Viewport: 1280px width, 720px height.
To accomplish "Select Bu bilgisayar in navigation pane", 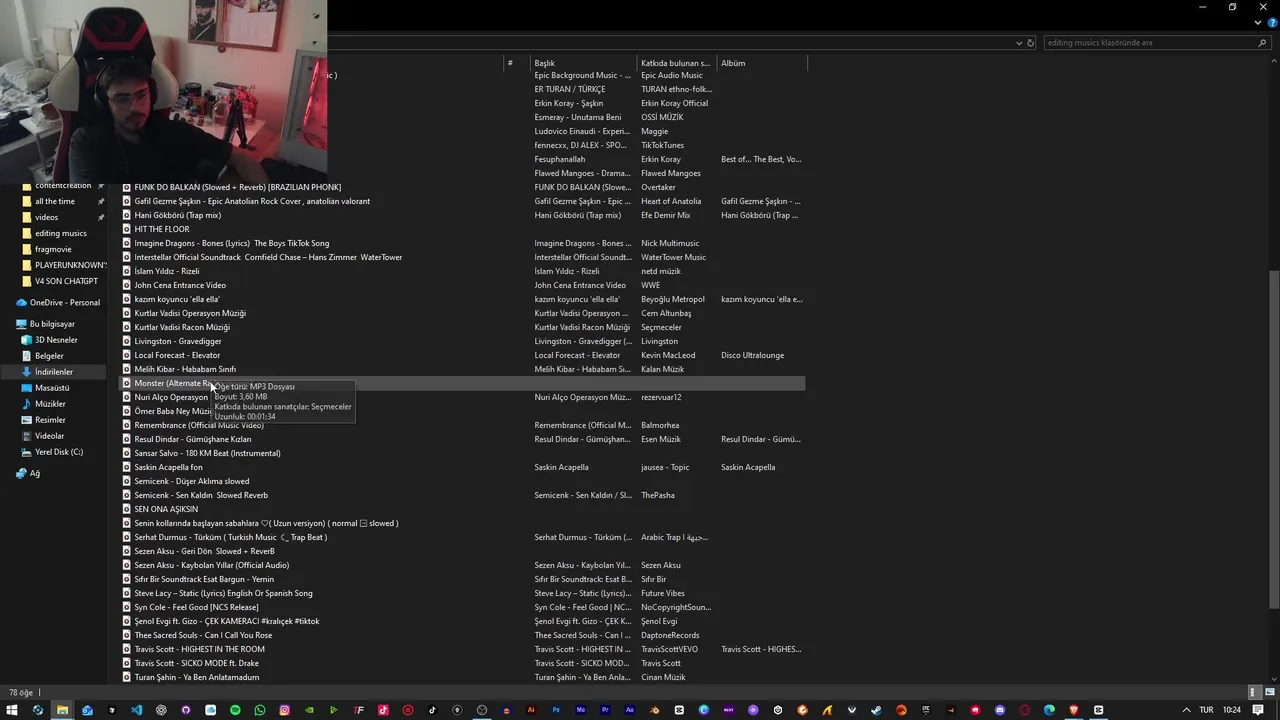I will click(52, 324).
